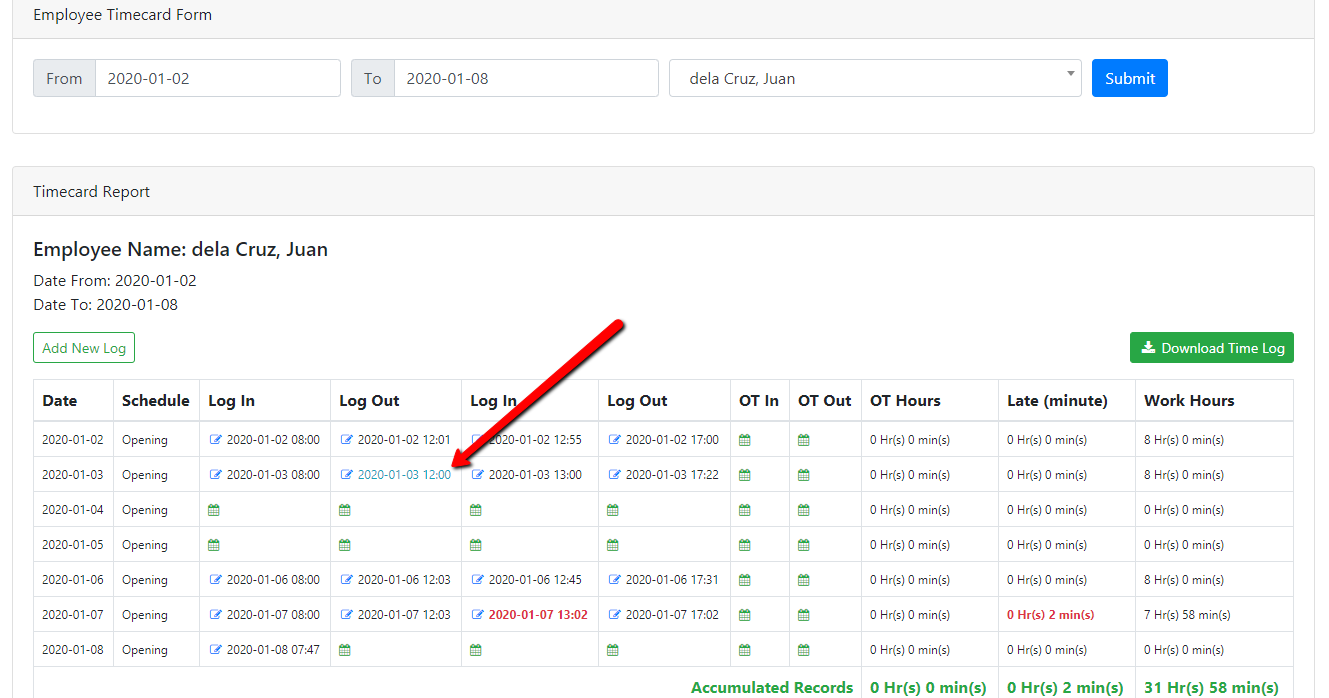Click edit icon beside 2020-01-02 08:00
Viewport: 1329px width, 698px height.
(x=215, y=440)
